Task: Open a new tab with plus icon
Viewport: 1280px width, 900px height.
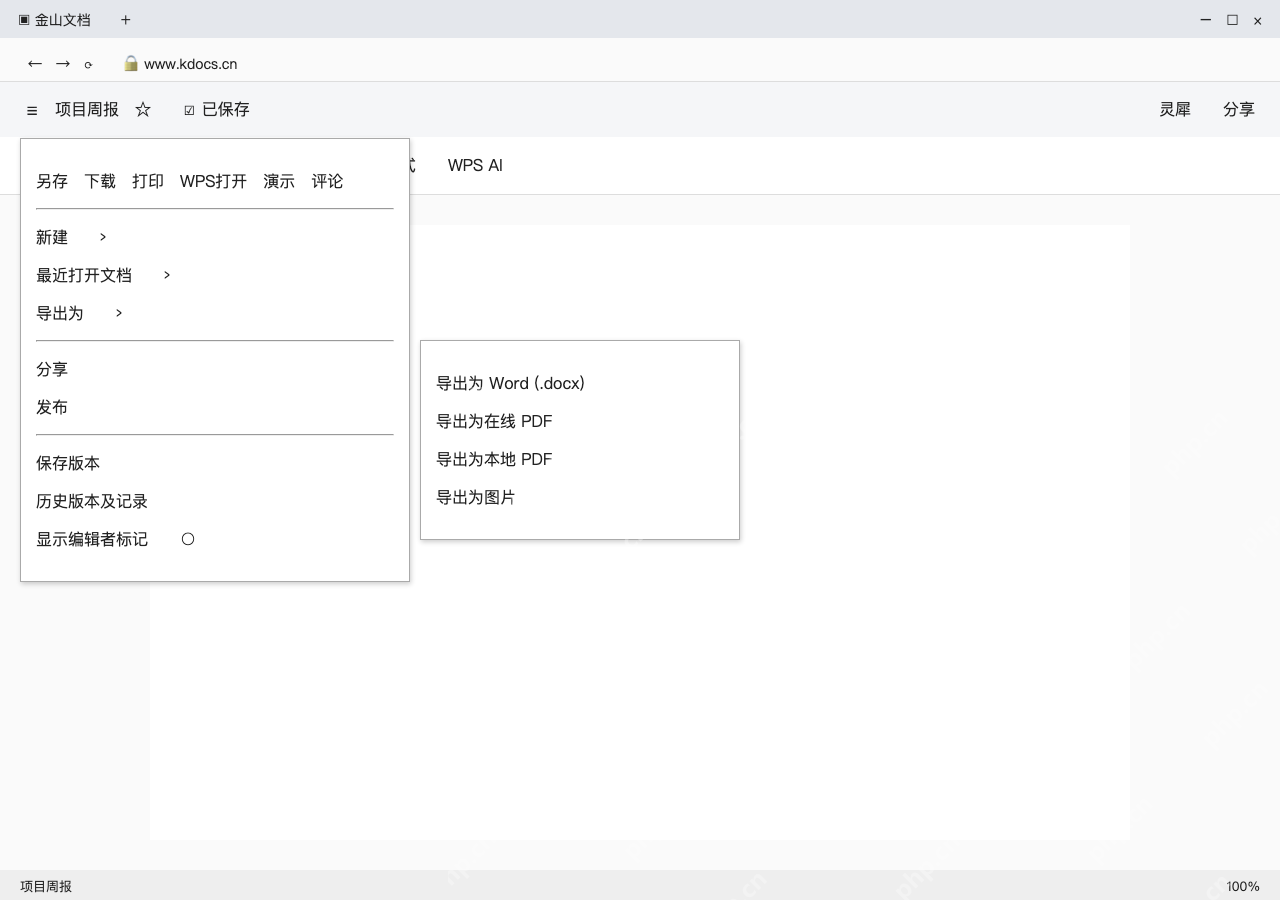Action: click(125, 19)
